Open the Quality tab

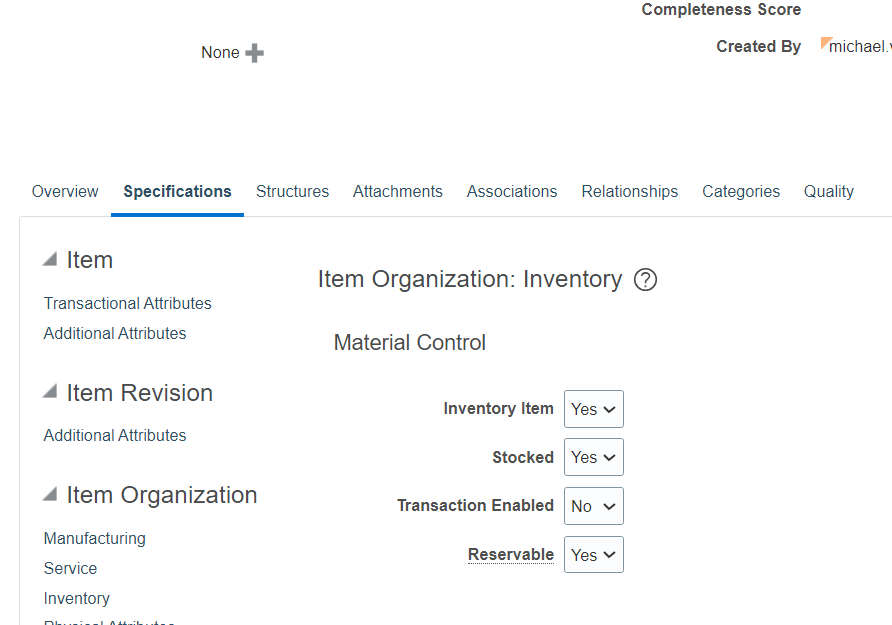coord(828,191)
